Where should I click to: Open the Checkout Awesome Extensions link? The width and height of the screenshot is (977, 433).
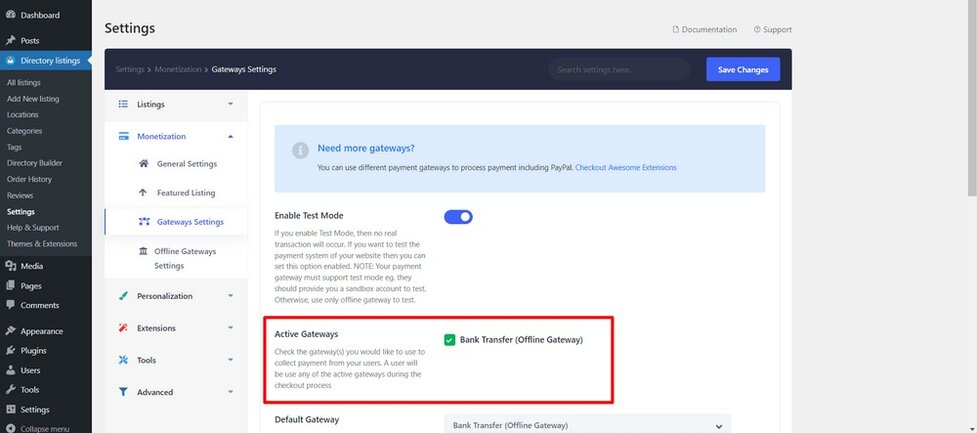coord(625,167)
